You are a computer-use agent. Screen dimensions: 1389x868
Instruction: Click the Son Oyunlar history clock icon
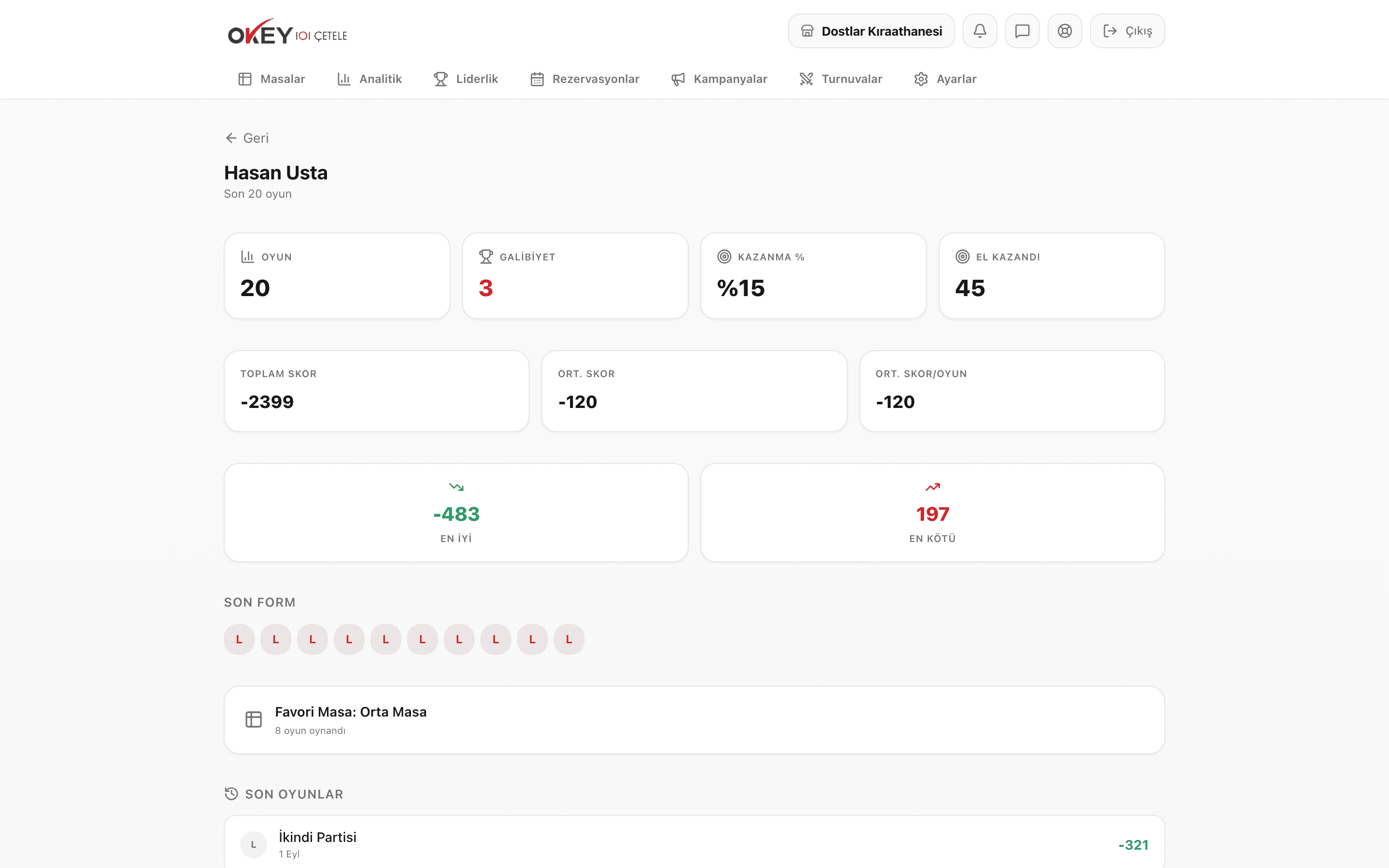(x=231, y=794)
